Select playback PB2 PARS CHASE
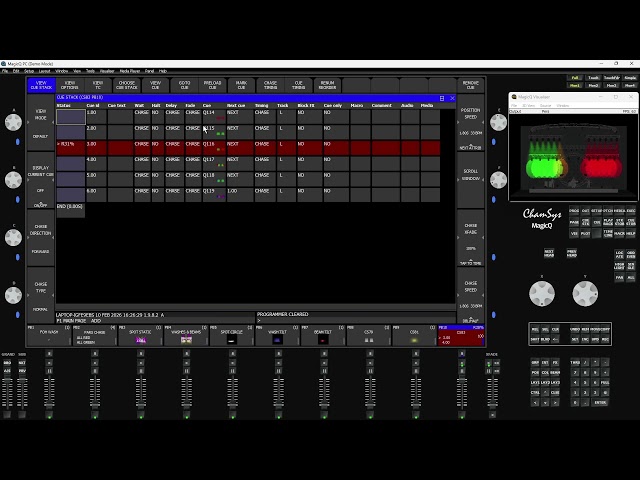Image resolution: width=640 pixels, height=480 pixels. (x=94, y=336)
